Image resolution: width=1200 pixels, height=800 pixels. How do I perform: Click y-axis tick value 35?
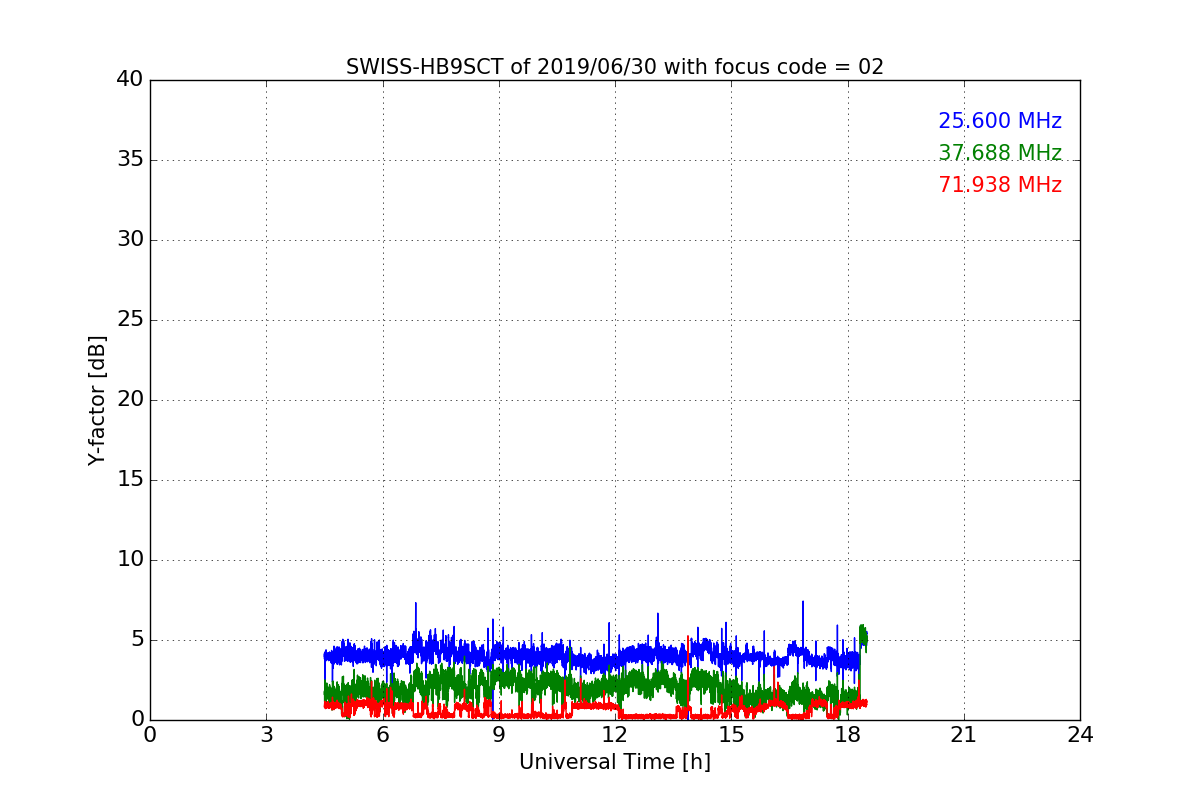130,160
